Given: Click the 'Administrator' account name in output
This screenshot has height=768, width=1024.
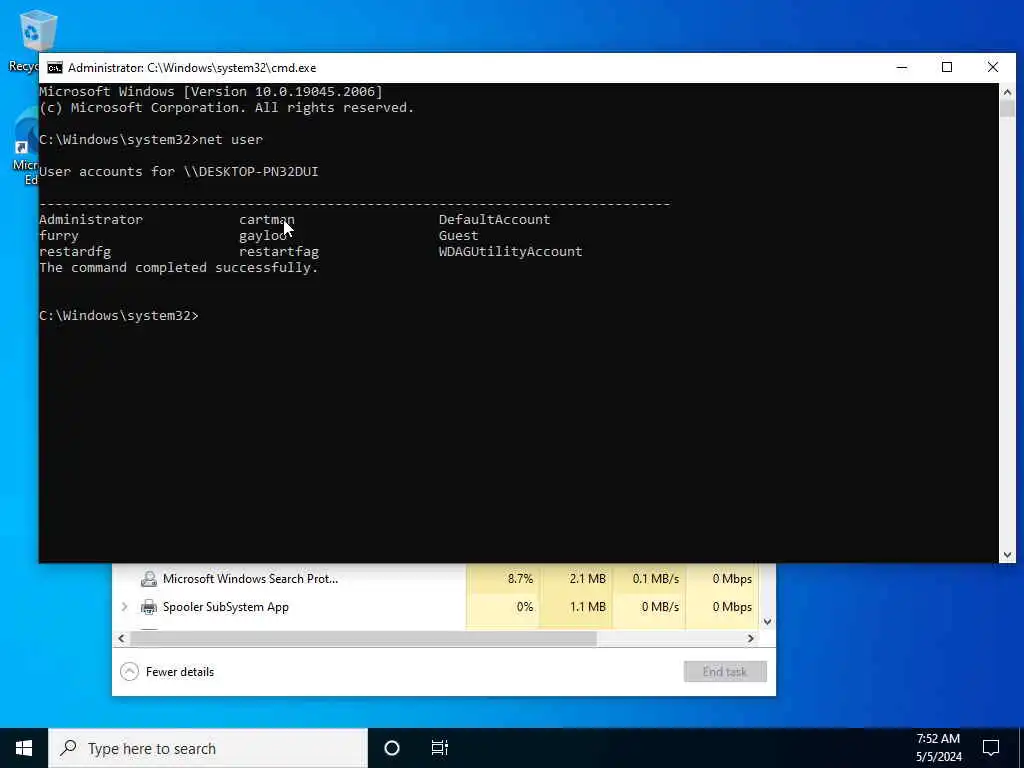Looking at the screenshot, I should click(x=91, y=219).
